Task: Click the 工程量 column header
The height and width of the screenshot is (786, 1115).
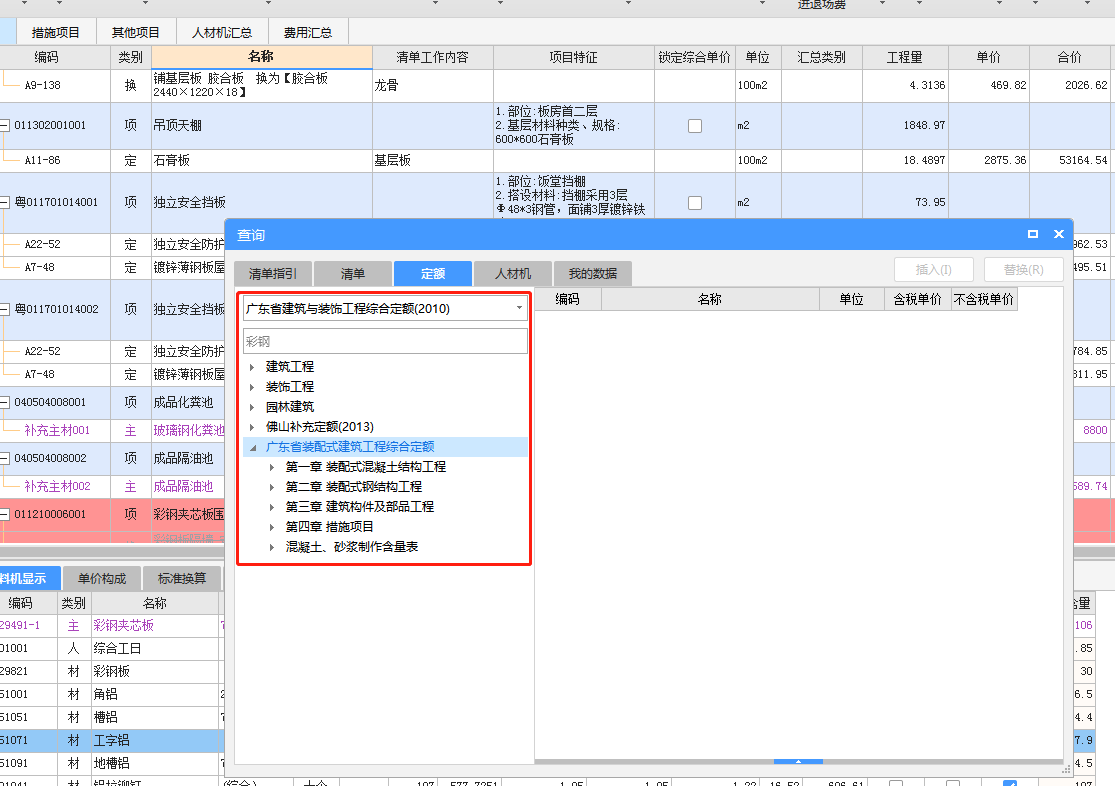Action: 905,58
